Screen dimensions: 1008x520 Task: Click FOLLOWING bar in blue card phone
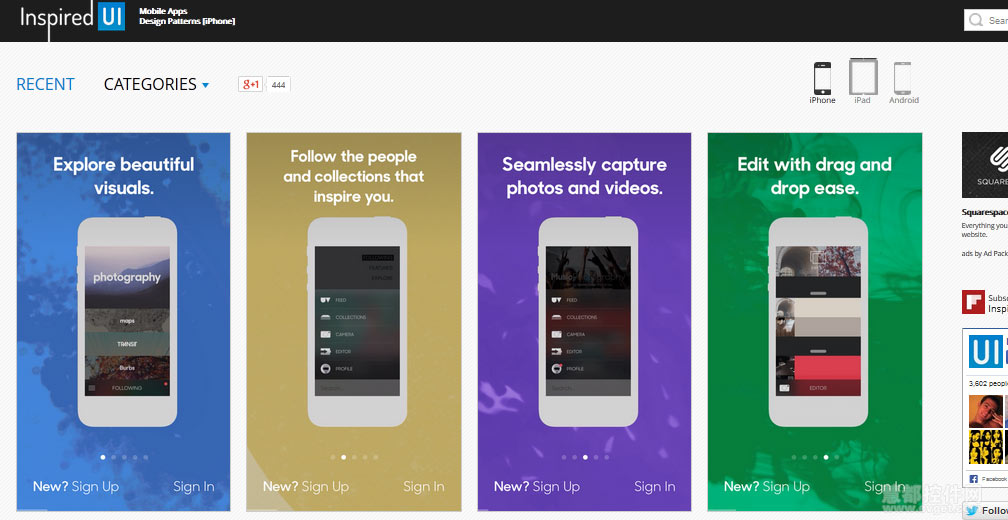[127, 388]
